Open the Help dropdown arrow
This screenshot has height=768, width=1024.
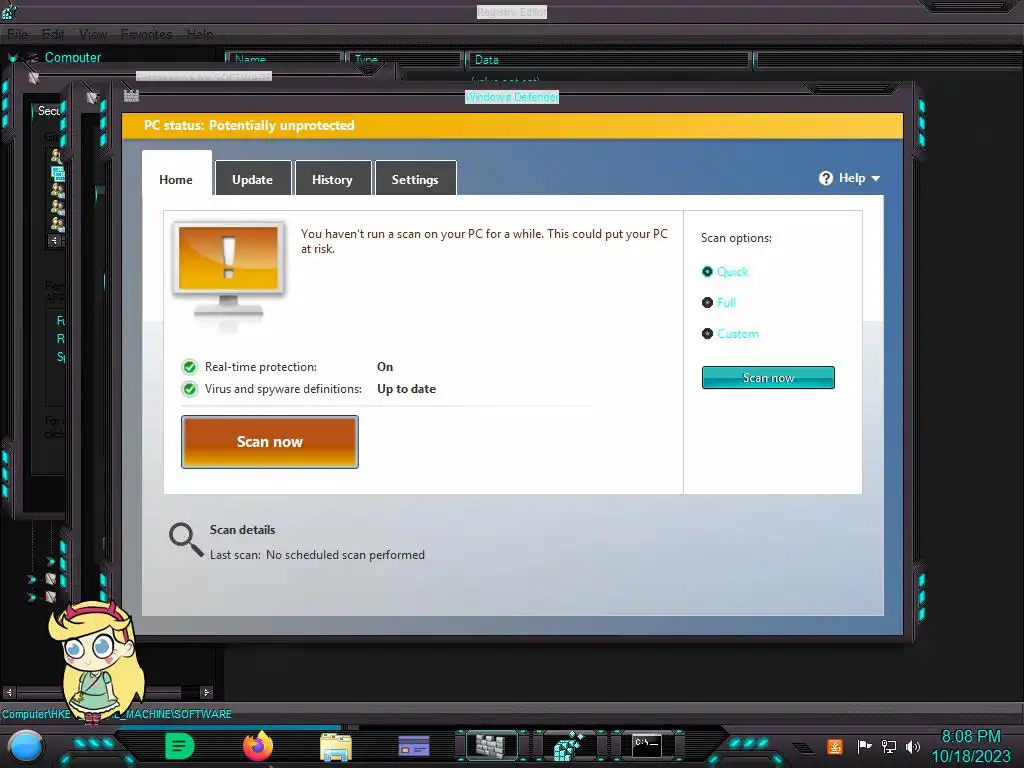[876, 178]
